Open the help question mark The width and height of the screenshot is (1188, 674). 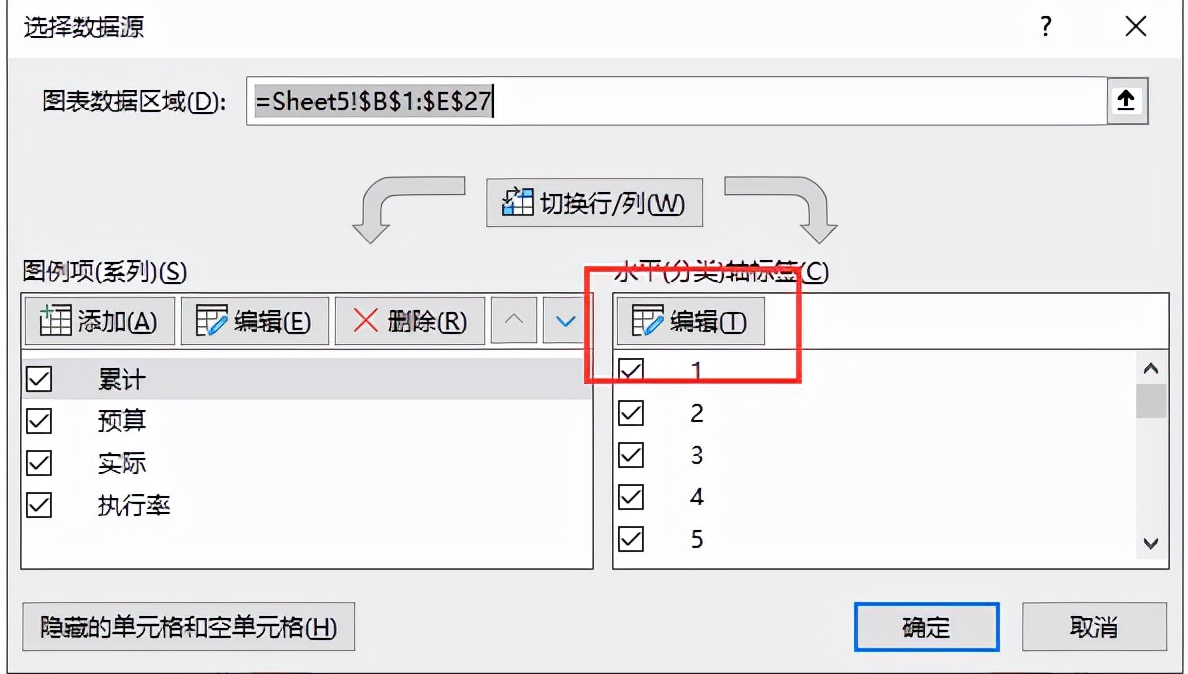(1046, 27)
